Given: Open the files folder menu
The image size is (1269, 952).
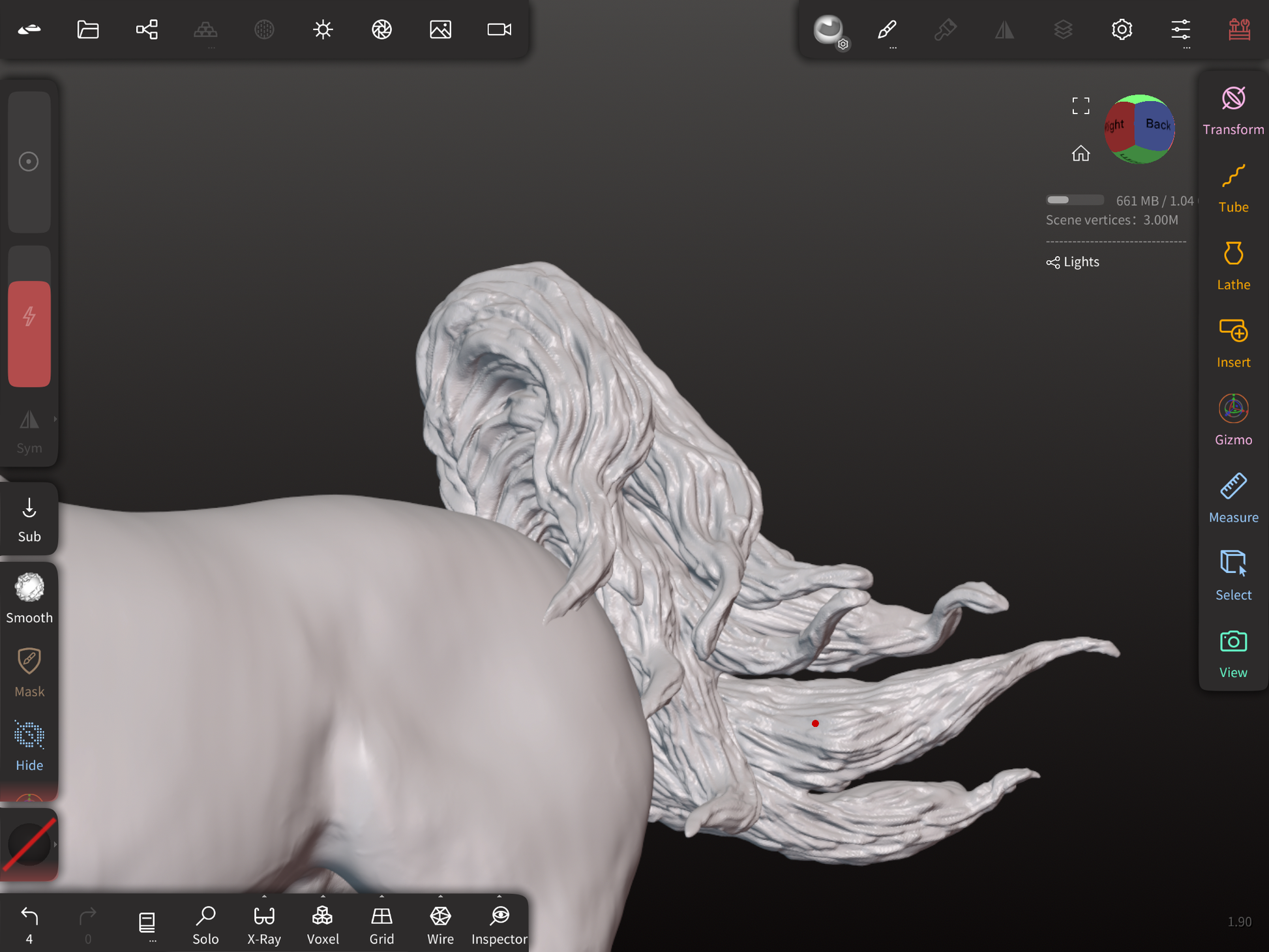Looking at the screenshot, I should pos(88,29).
